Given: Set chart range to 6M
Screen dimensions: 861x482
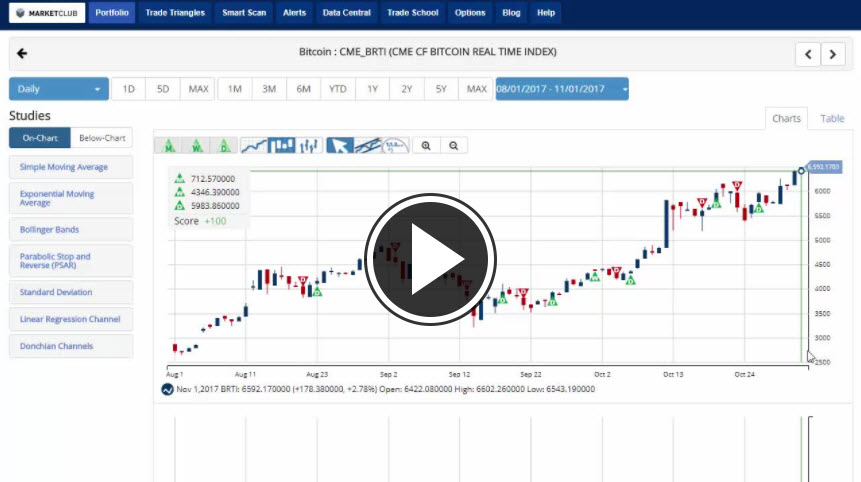Looking at the screenshot, I should [303, 89].
